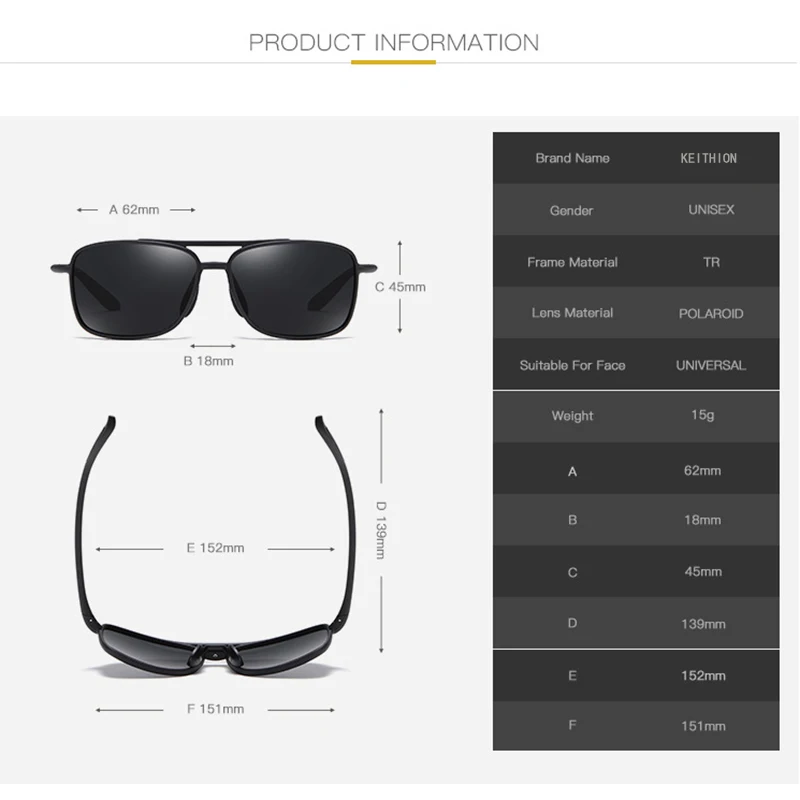This screenshot has height=800, width=800.
Task: Click the A 62mm lens width label
Action: click(x=134, y=210)
